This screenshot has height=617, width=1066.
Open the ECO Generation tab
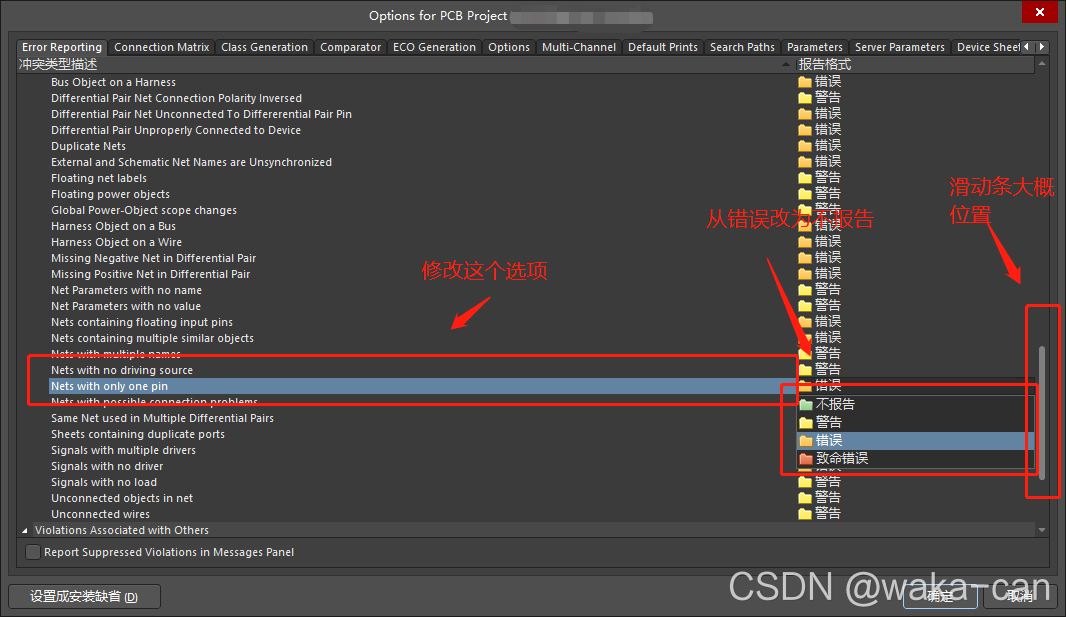pos(432,47)
